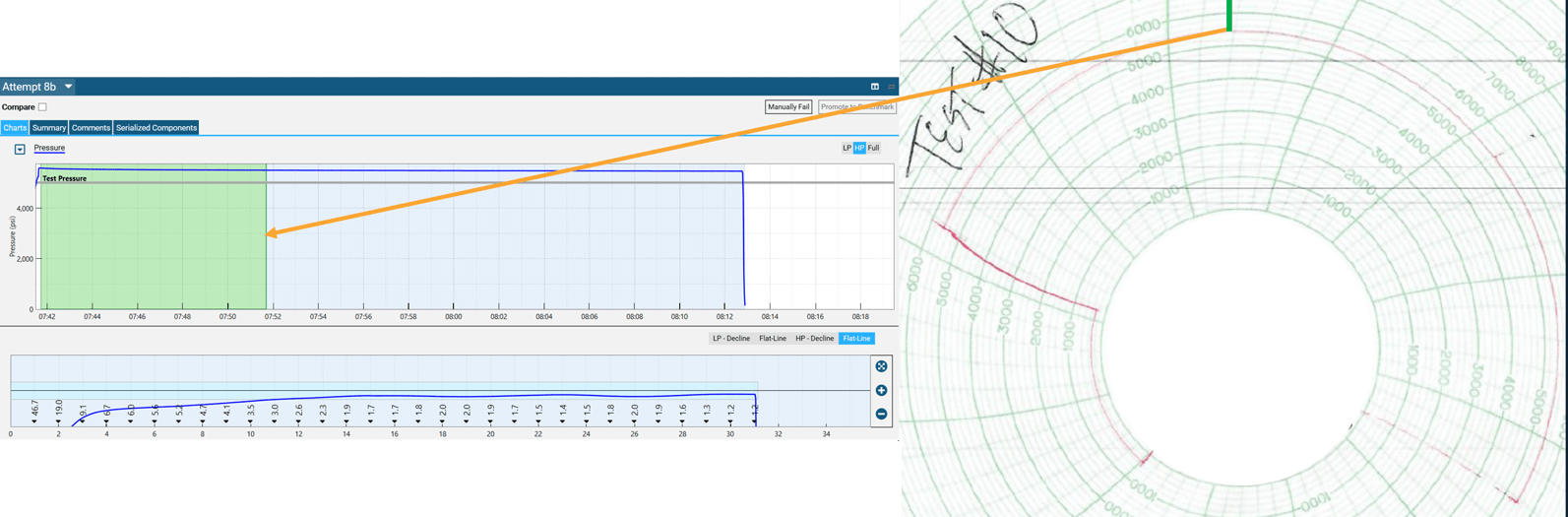Select the LP pressure range button
Viewport: 1568px width, 517px height.
click(x=847, y=148)
